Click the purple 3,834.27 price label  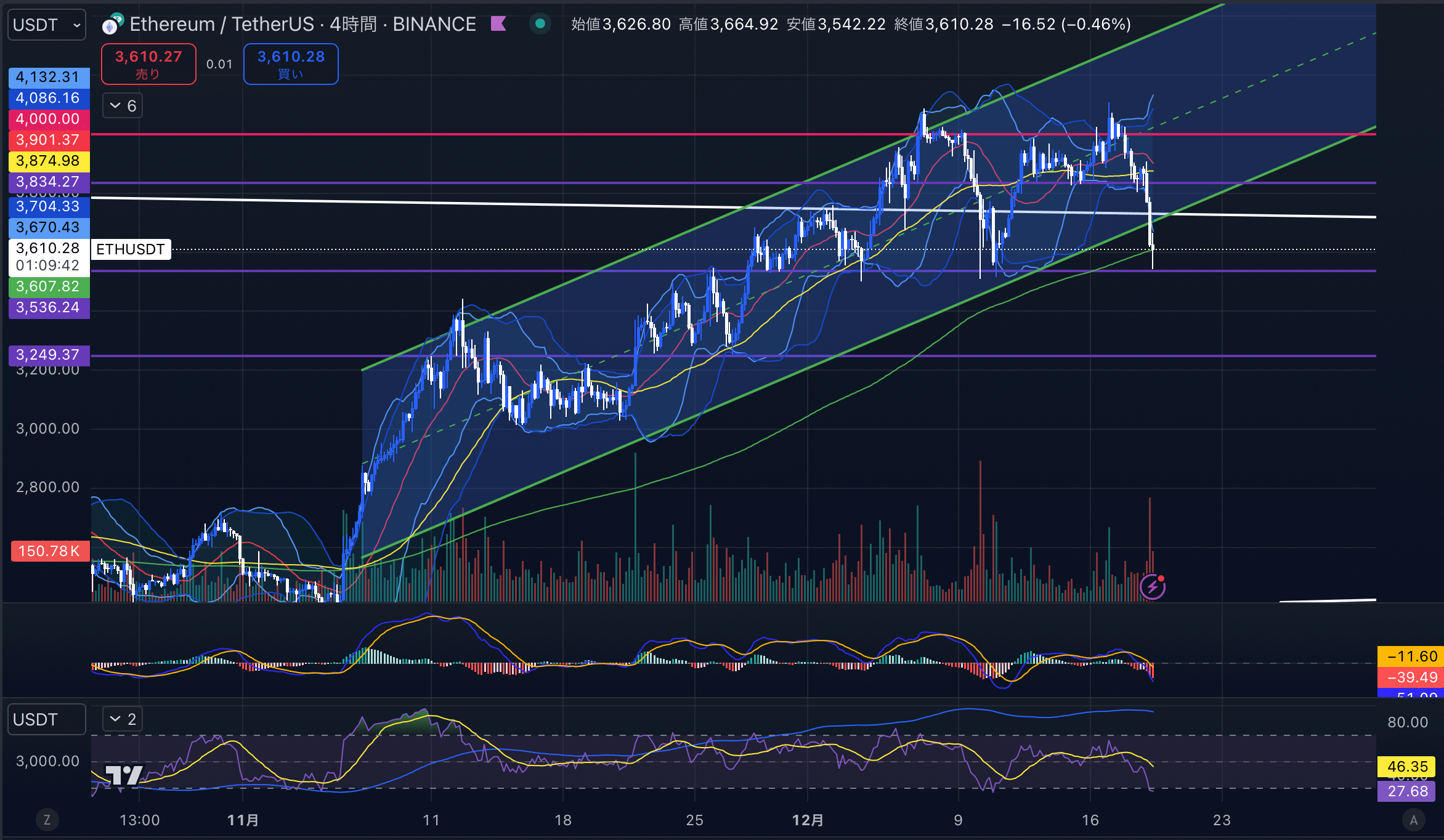click(49, 182)
